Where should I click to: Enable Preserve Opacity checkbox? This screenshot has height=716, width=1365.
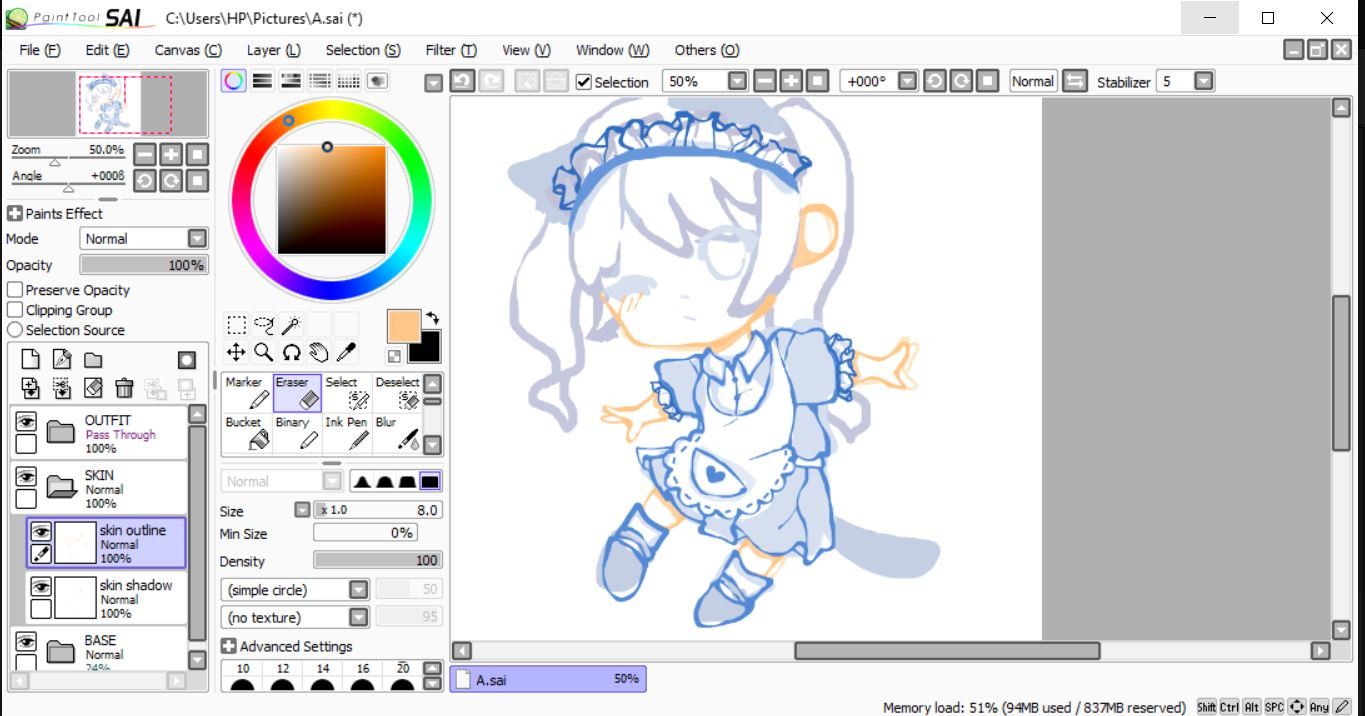point(15,290)
